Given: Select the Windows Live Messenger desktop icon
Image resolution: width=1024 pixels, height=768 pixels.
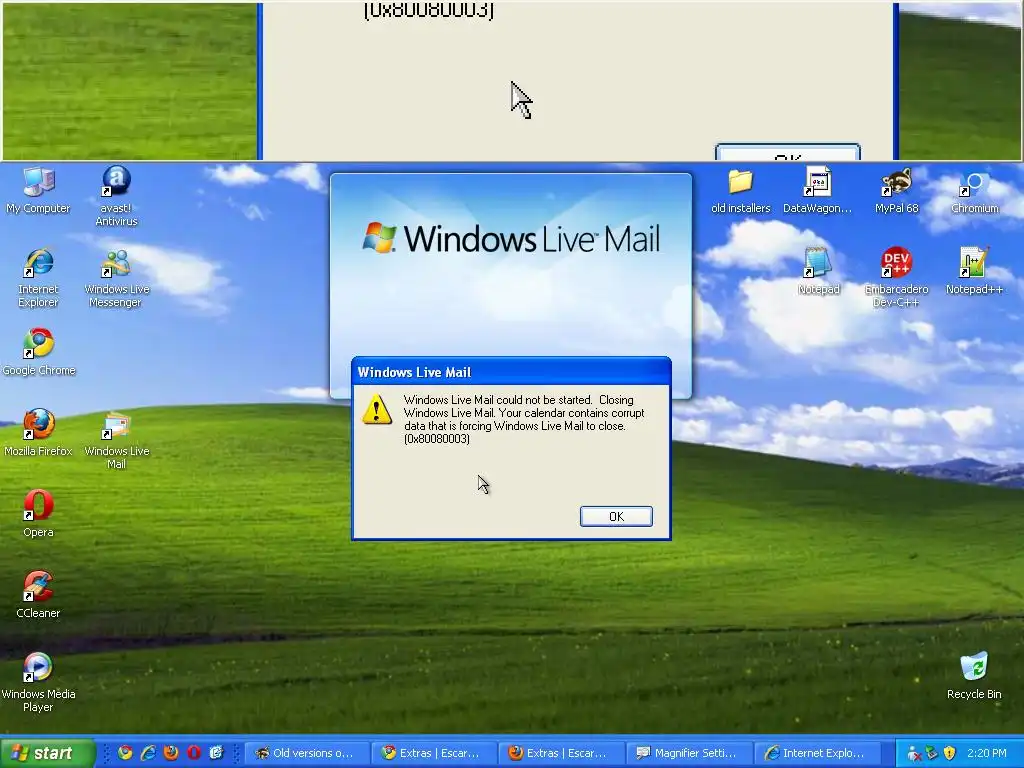Looking at the screenshot, I should coord(116,278).
